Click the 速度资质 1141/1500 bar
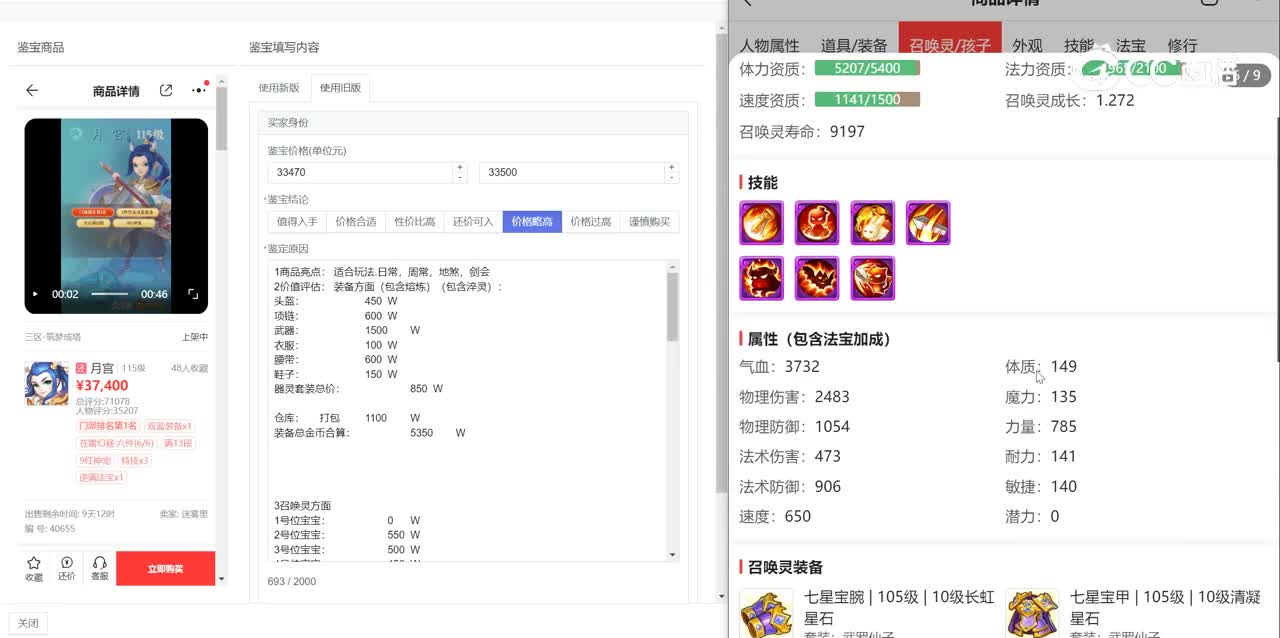 coord(867,99)
